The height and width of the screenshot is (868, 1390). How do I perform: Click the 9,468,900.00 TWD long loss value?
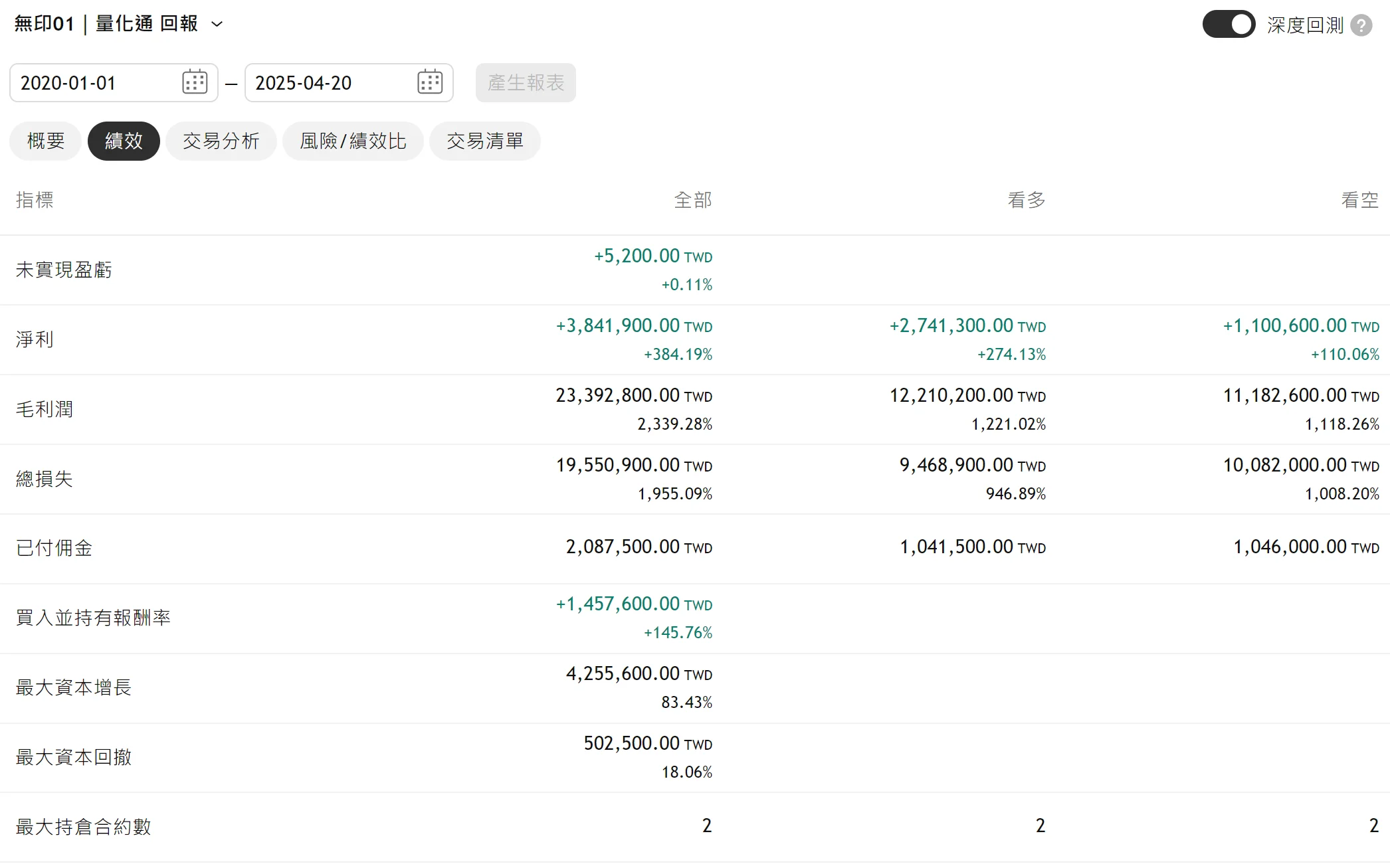[x=973, y=465]
